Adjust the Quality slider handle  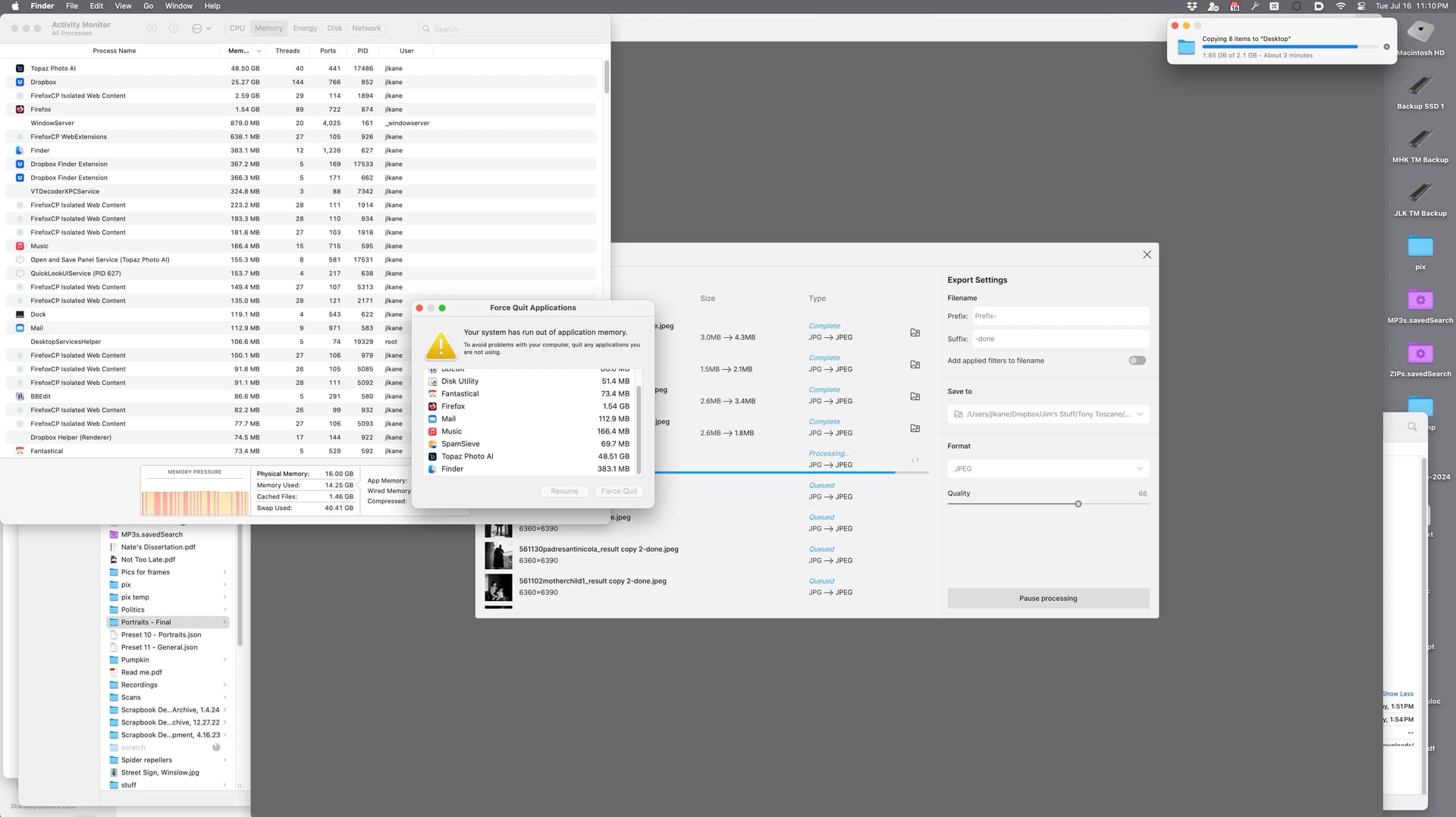click(x=1078, y=504)
